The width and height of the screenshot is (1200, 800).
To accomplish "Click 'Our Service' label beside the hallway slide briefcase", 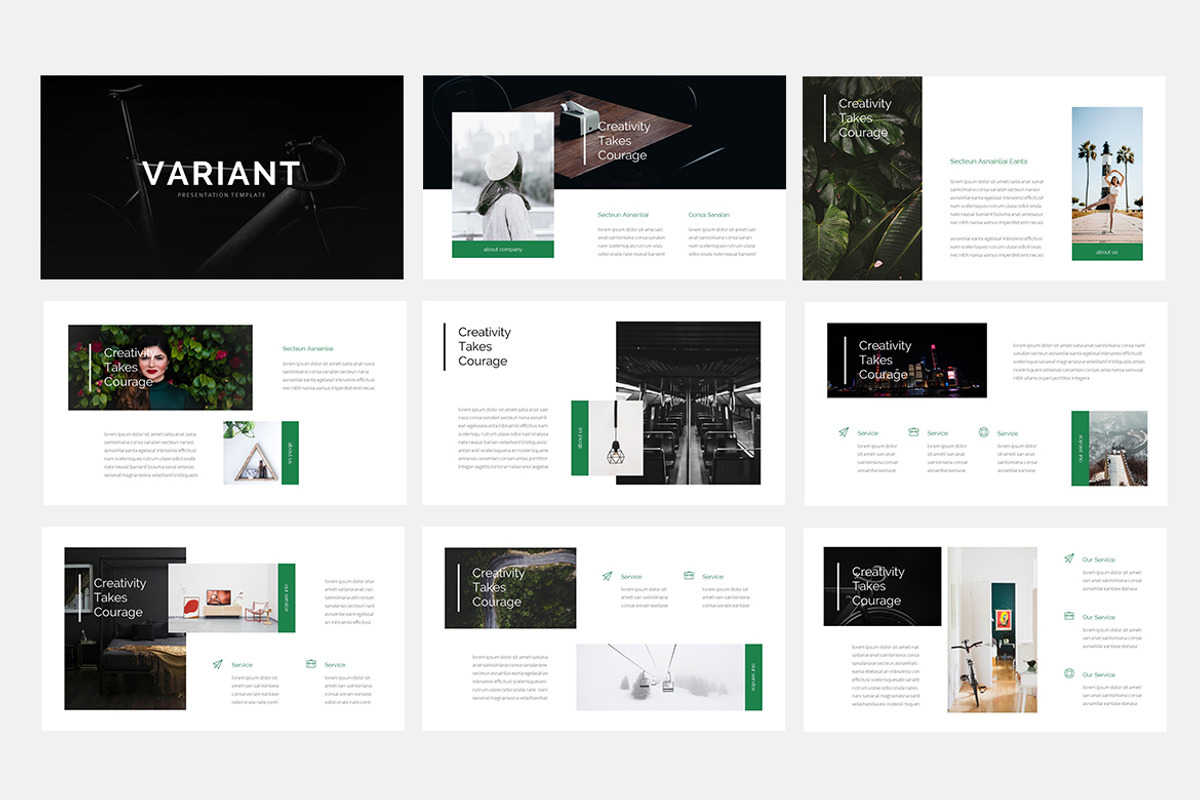I will coord(1098,617).
